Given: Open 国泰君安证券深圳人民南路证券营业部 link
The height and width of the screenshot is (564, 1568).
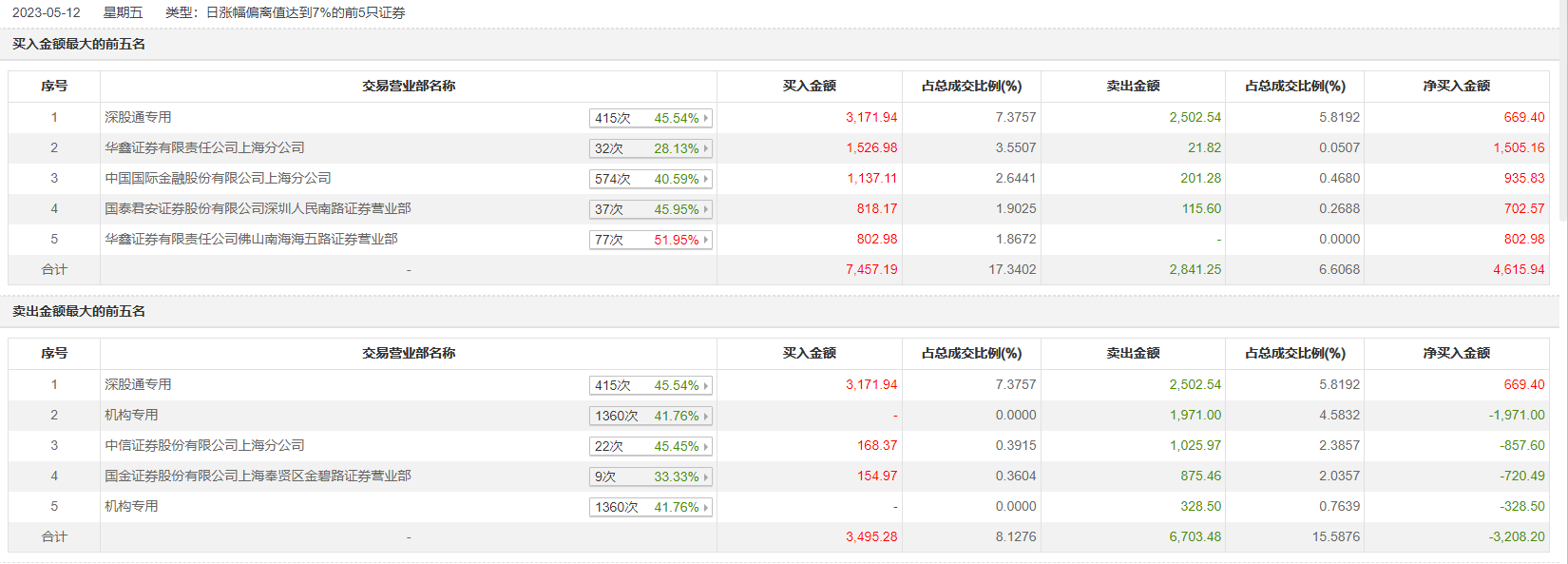Looking at the screenshot, I should tap(258, 208).
